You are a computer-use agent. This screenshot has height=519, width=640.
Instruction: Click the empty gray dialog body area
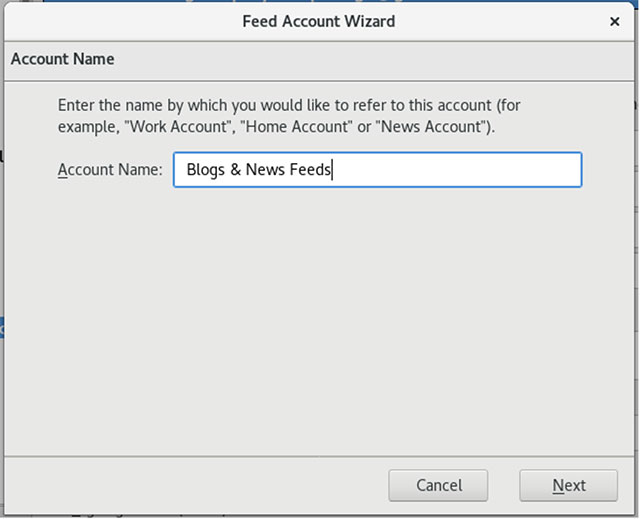tap(318, 318)
